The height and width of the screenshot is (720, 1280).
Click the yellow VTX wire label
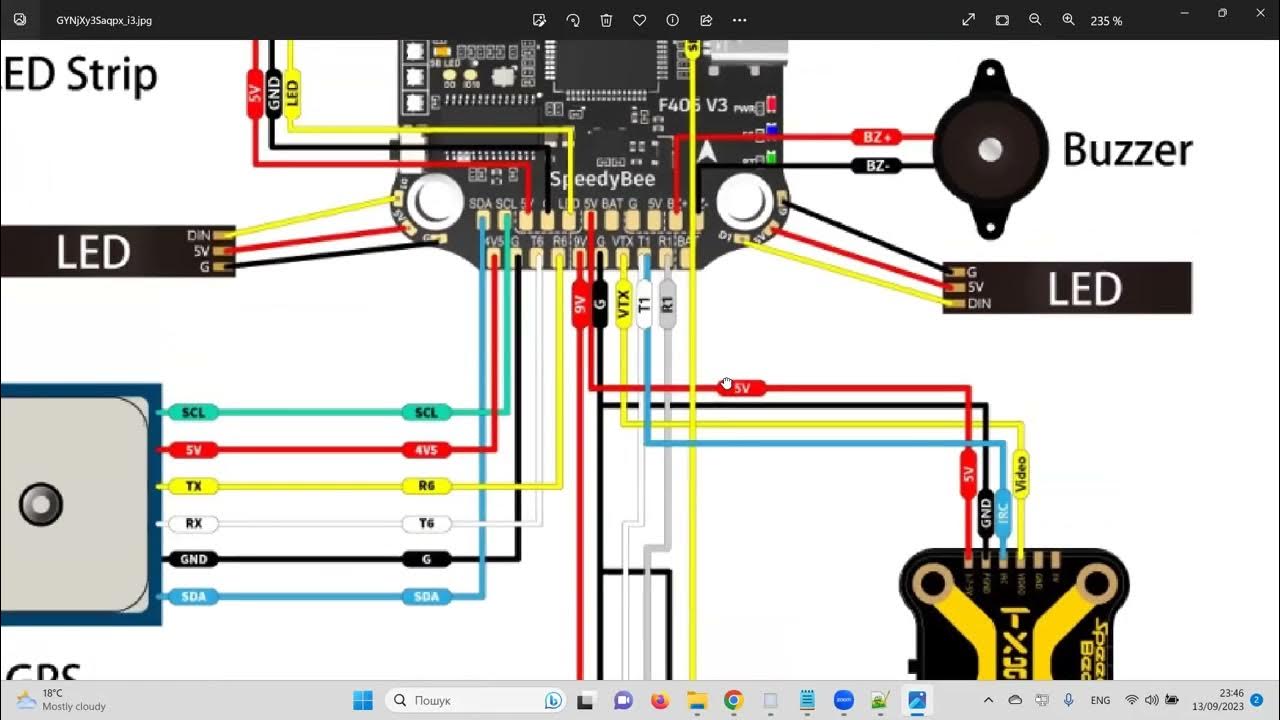[x=624, y=304]
